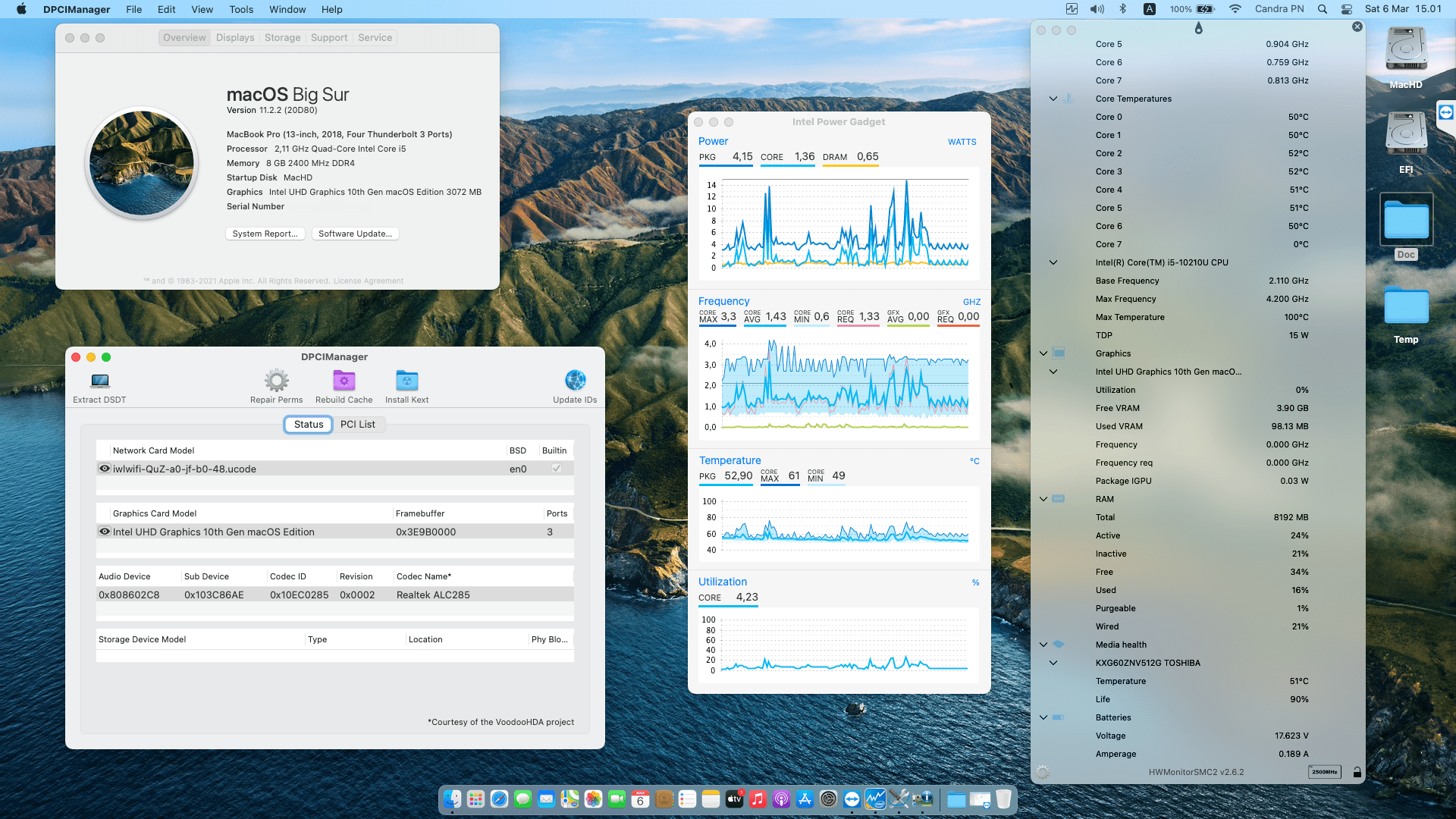Collapse the RAM group
The width and height of the screenshot is (1456, 819).
[1043, 499]
